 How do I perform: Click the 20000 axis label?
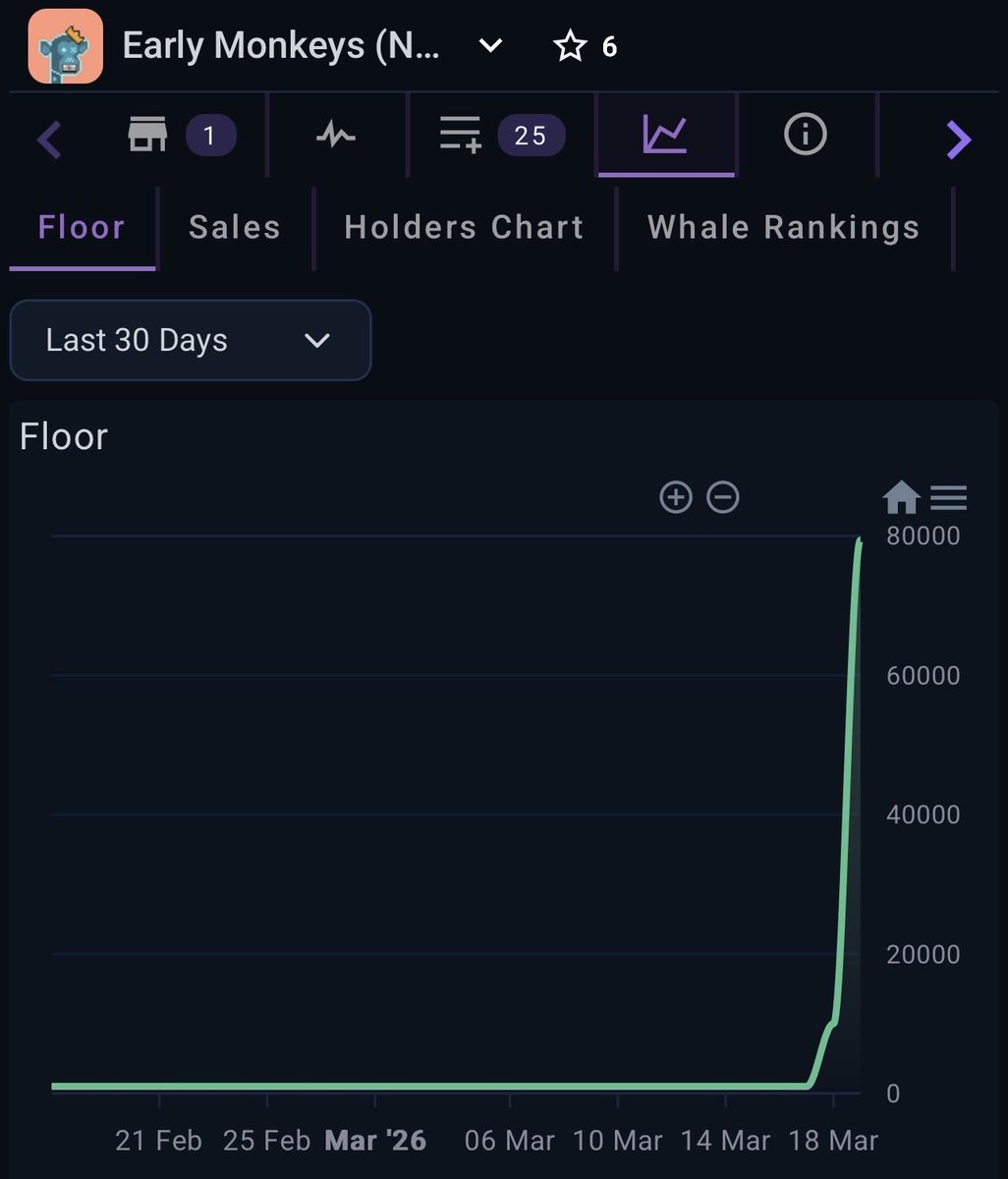(923, 954)
